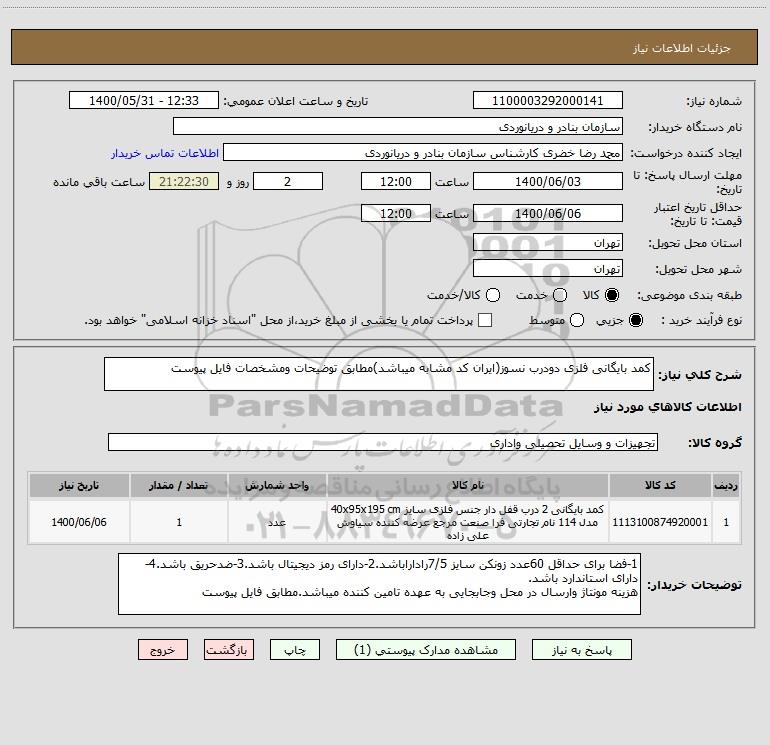Click the price validity date 1400/06/06 field

[x=548, y=213]
